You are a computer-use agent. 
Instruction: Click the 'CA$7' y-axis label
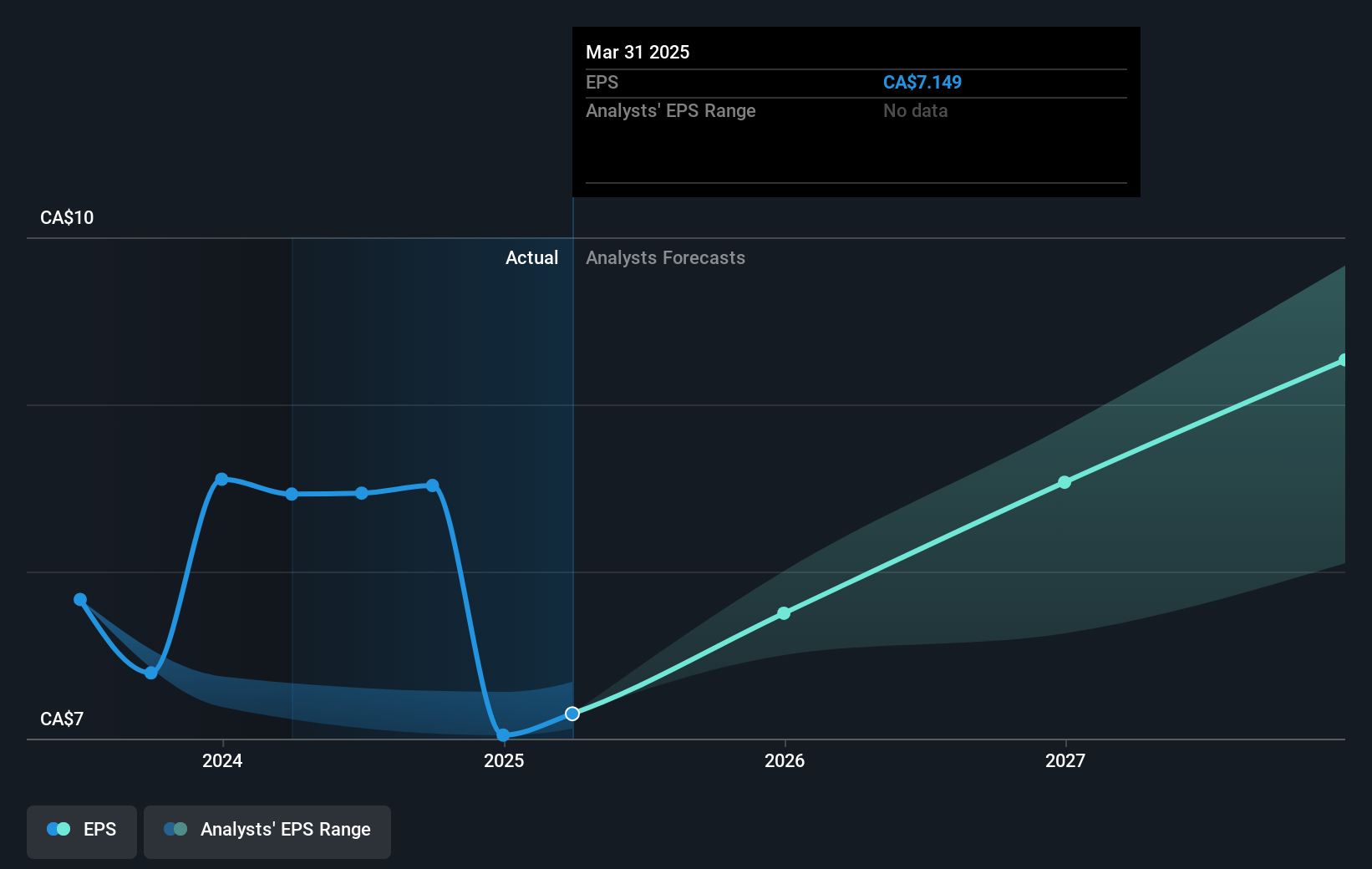[x=62, y=719]
